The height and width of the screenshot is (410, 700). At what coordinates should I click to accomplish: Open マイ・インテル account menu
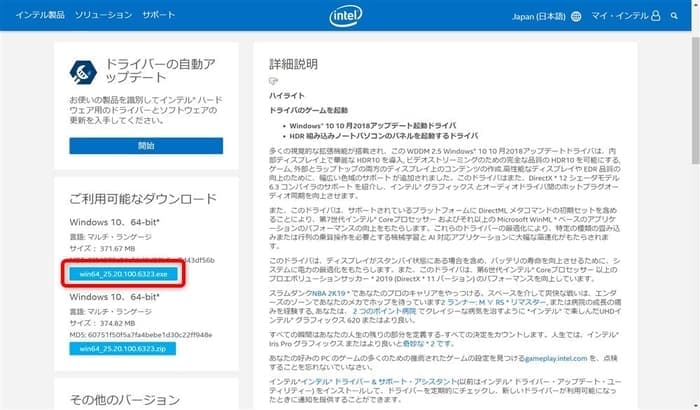(x=619, y=16)
